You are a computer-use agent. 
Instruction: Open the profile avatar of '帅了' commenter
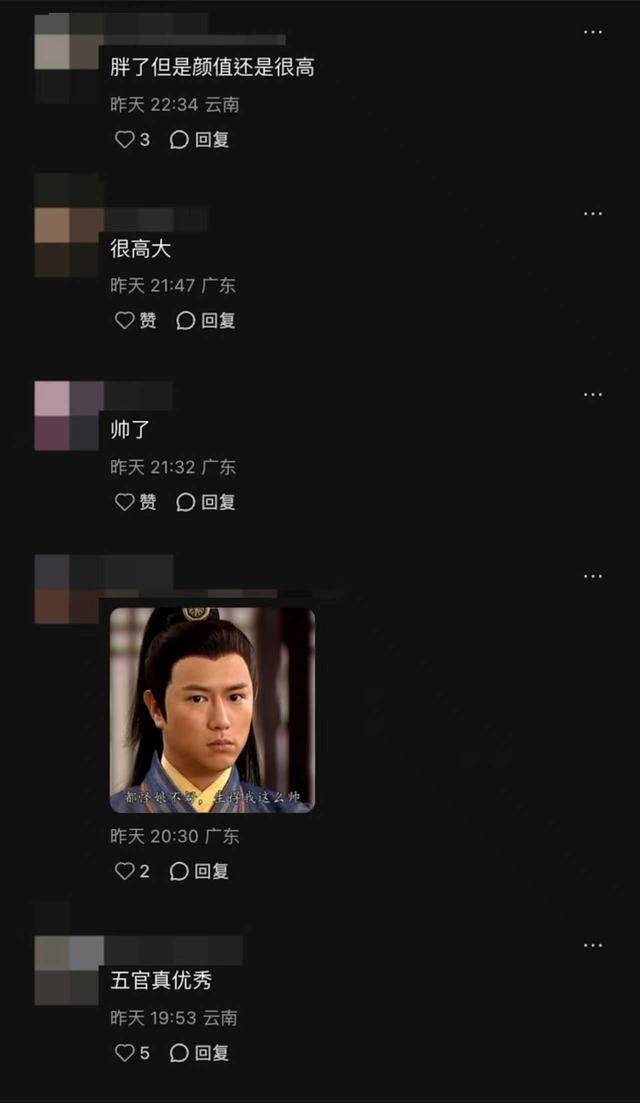pyautogui.click(x=68, y=416)
